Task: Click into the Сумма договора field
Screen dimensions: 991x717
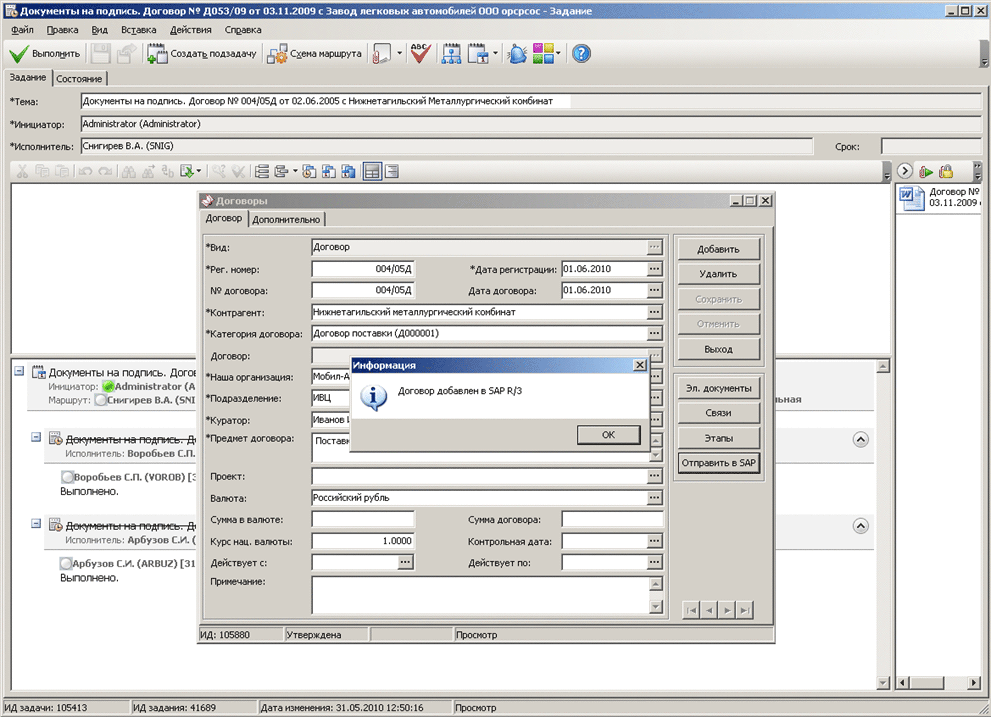Action: click(x=612, y=520)
